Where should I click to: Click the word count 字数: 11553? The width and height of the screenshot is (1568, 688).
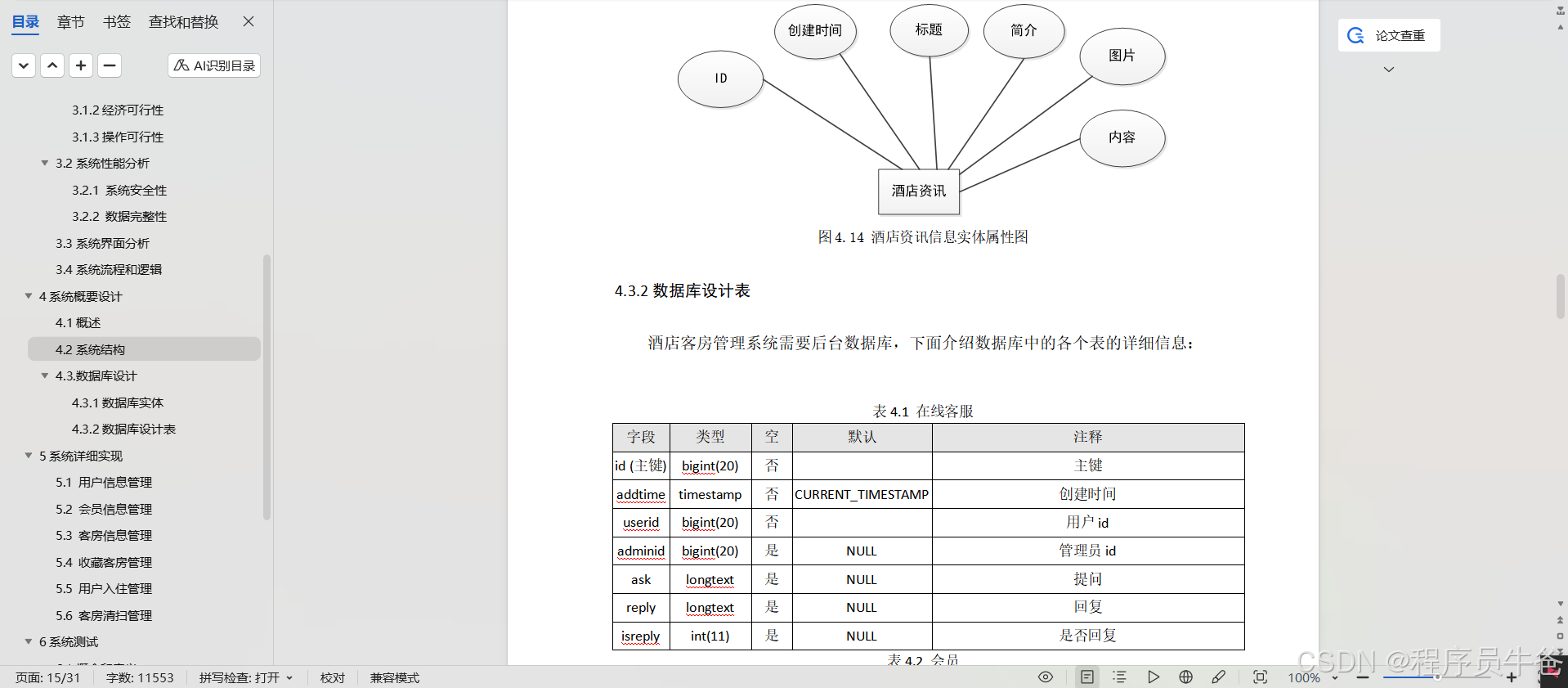140,677
